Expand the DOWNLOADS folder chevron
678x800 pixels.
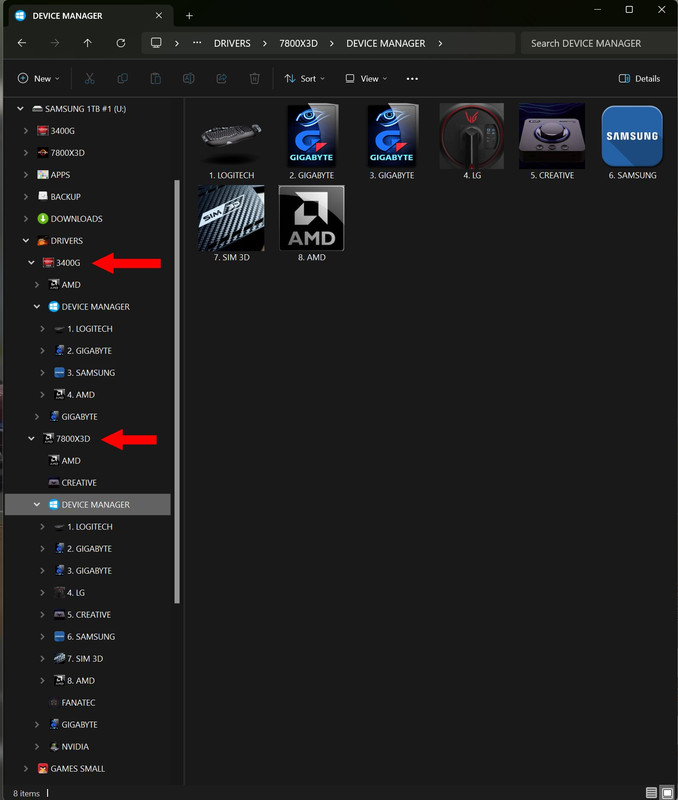pos(26,218)
